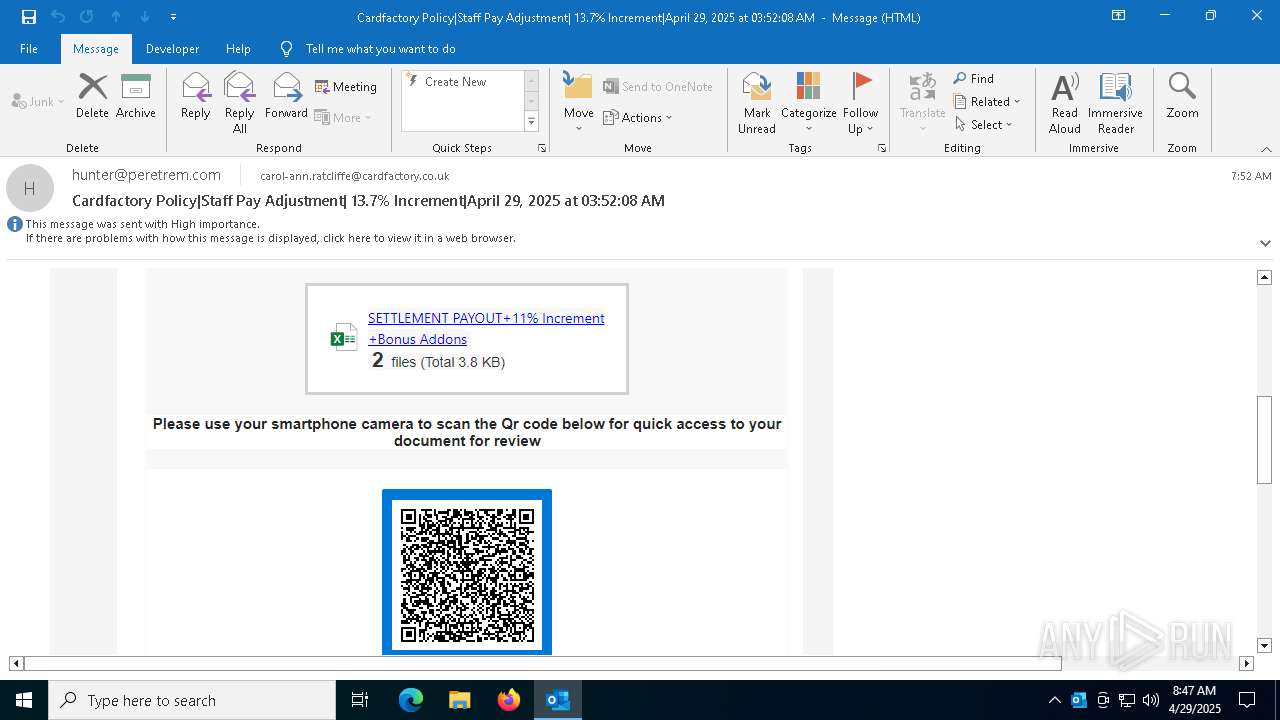Click info bar to view in browser
Image resolution: width=1280 pixels, height=720 pixels.
(x=270, y=238)
